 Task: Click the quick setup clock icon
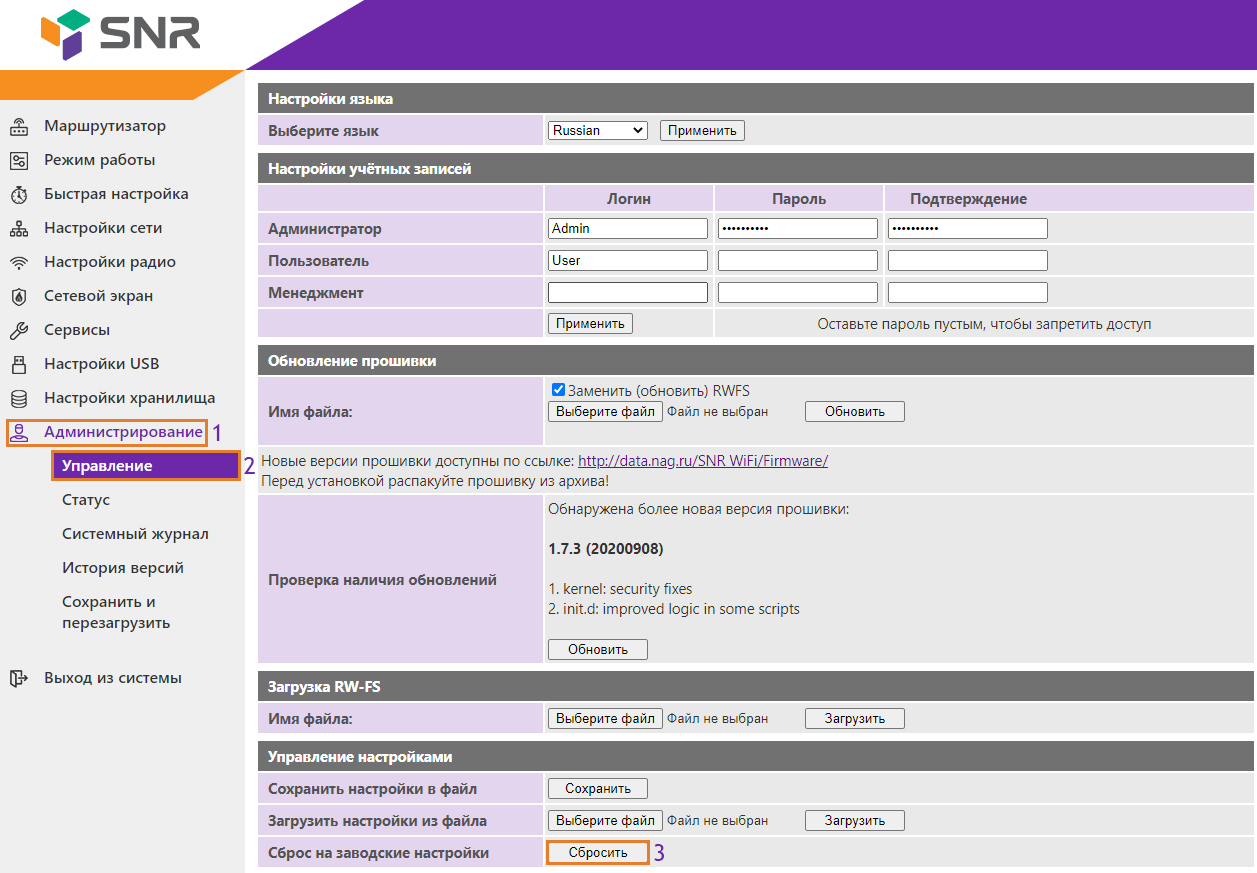tap(18, 195)
